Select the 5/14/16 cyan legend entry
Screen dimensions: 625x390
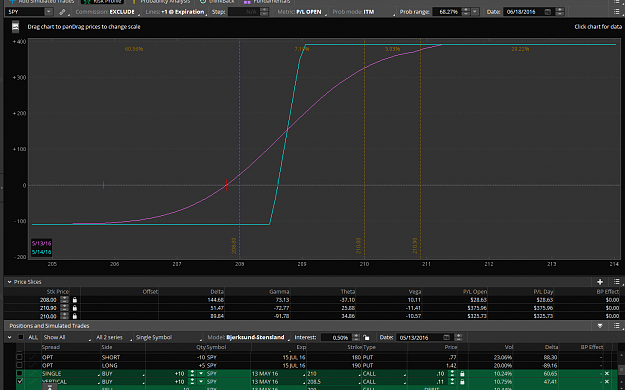(41, 252)
